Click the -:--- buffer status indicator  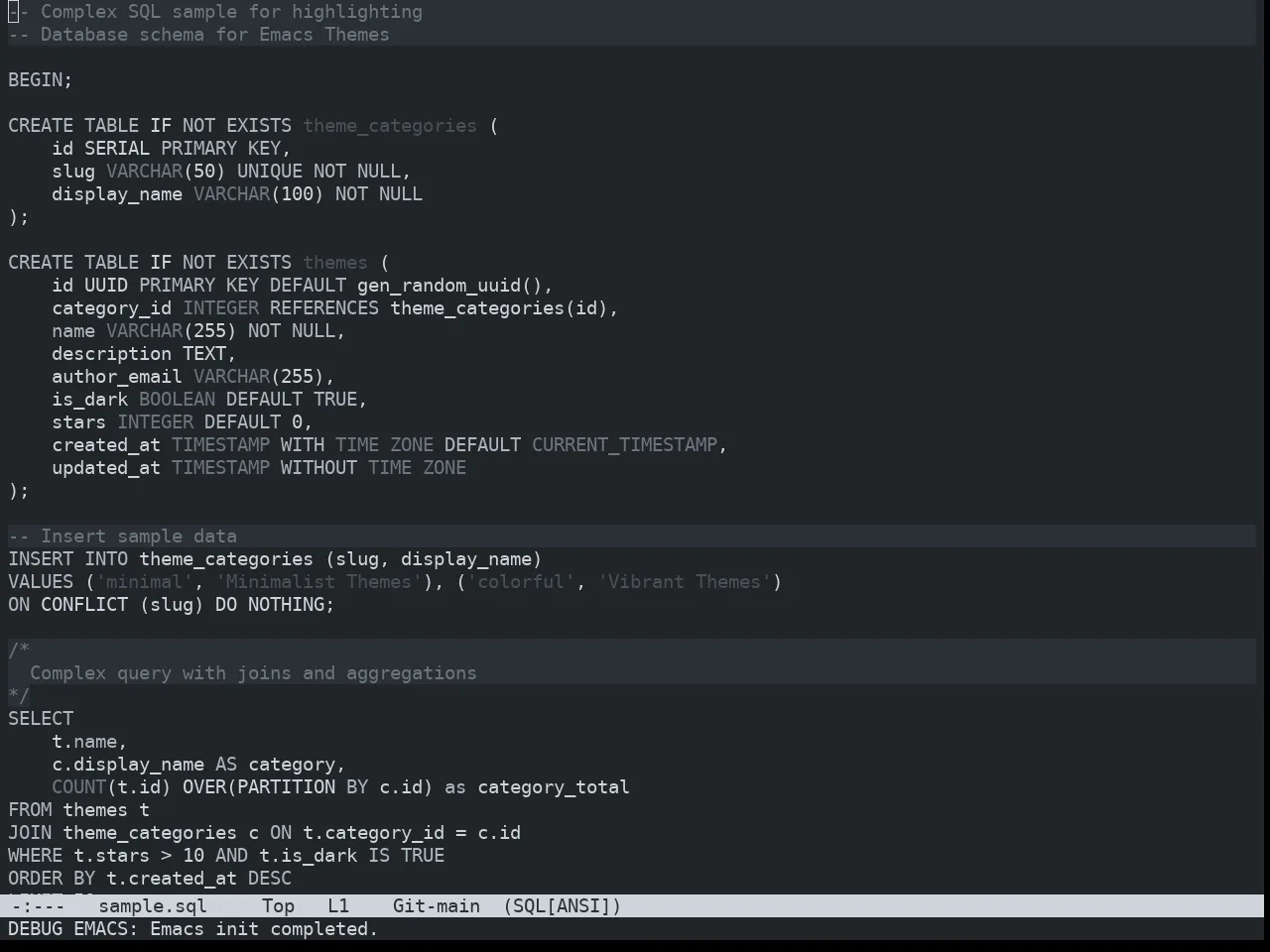(x=38, y=905)
